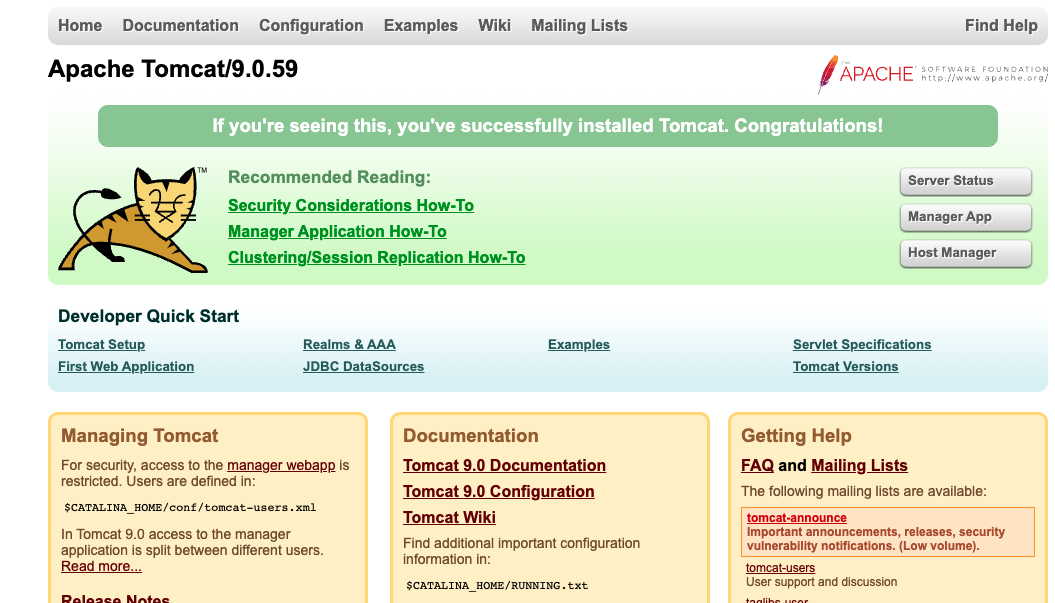
Task: Follow the Tomcat Setup link
Action: pos(102,345)
